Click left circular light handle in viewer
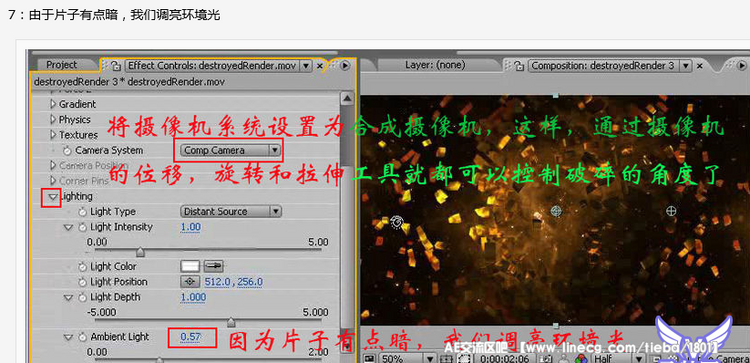Screen dimensions: 750x363 pos(397,222)
